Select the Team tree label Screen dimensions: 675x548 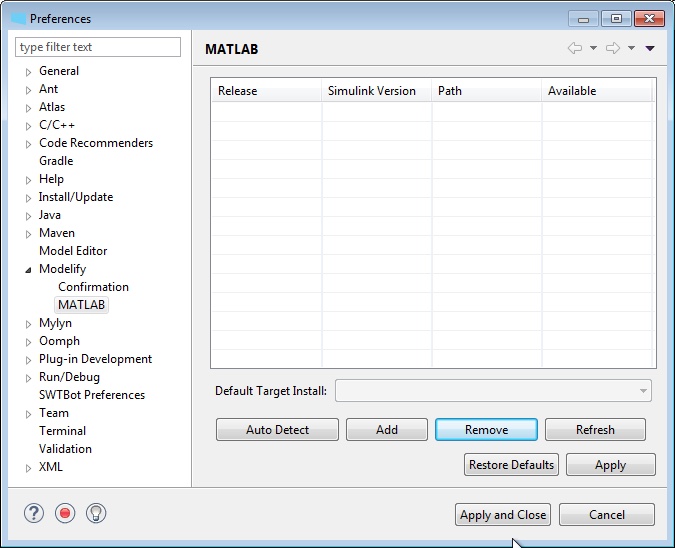tap(54, 413)
